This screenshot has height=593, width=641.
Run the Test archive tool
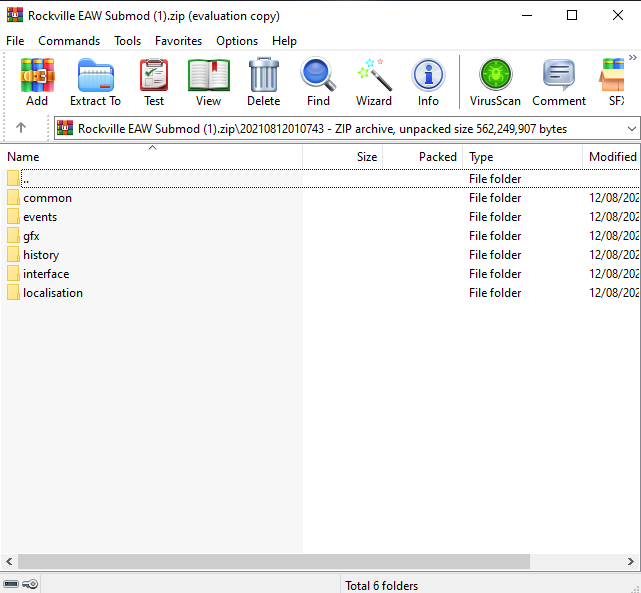[x=154, y=82]
